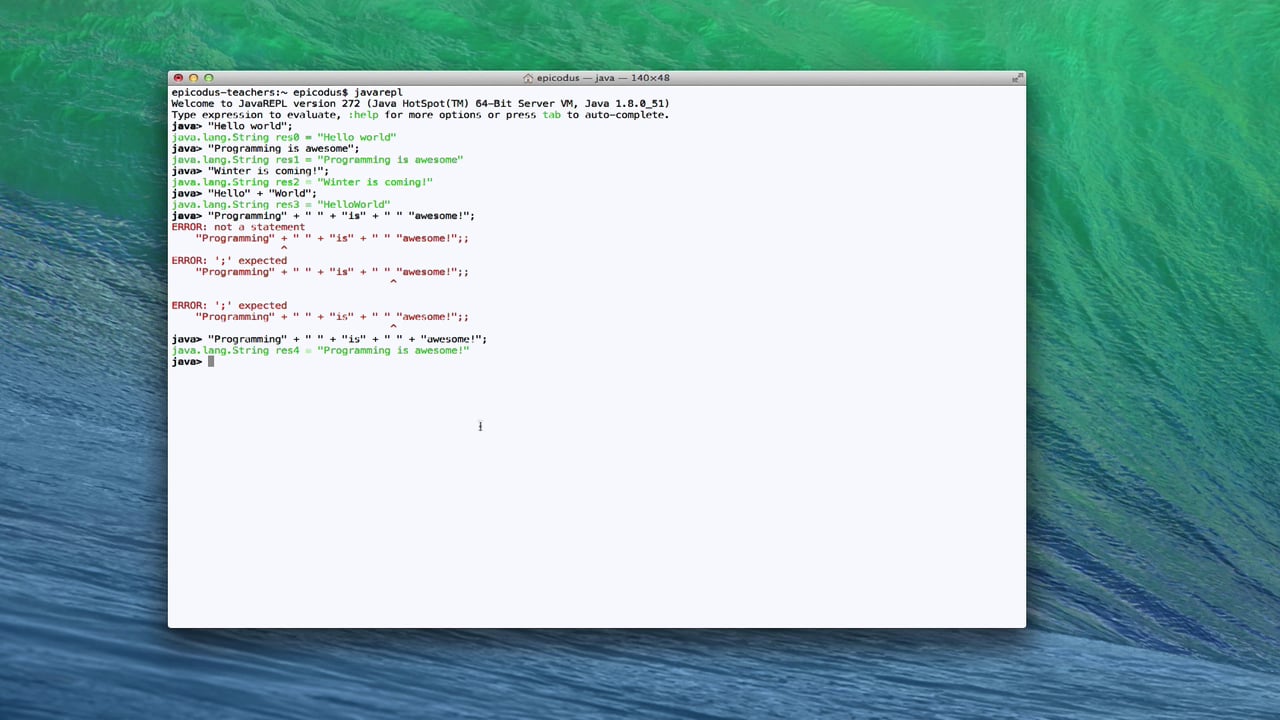
Task: Click the java> "Hello" + "World"; command
Action: pyautogui.click(x=244, y=193)
